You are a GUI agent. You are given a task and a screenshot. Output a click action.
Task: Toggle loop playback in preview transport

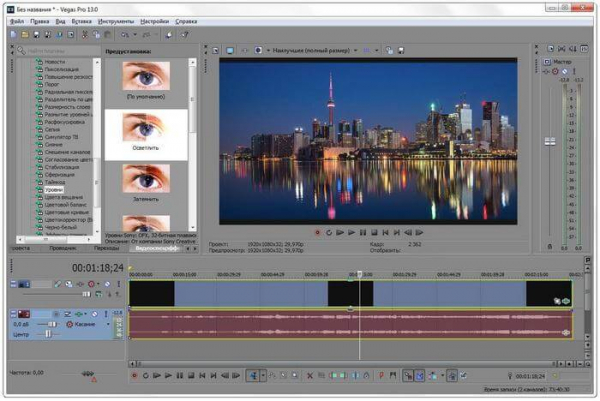tap(329, 232)
